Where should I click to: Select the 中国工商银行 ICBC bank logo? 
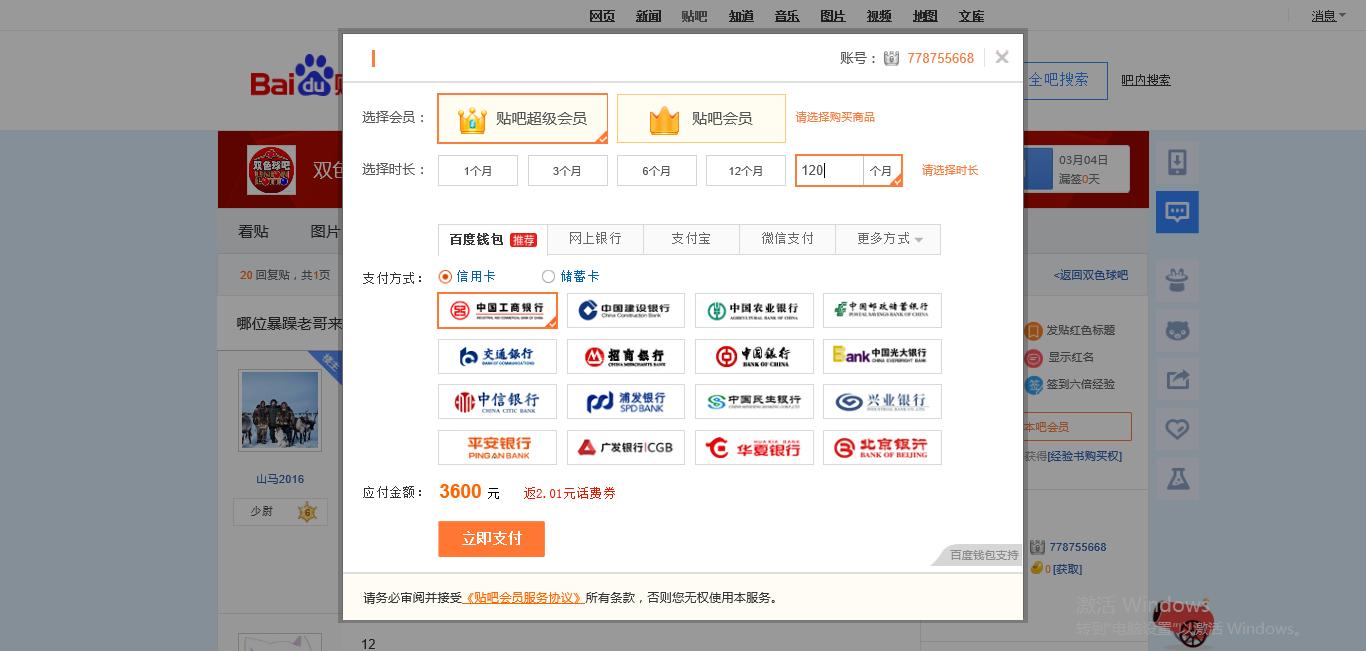click(x=497, y=310)
